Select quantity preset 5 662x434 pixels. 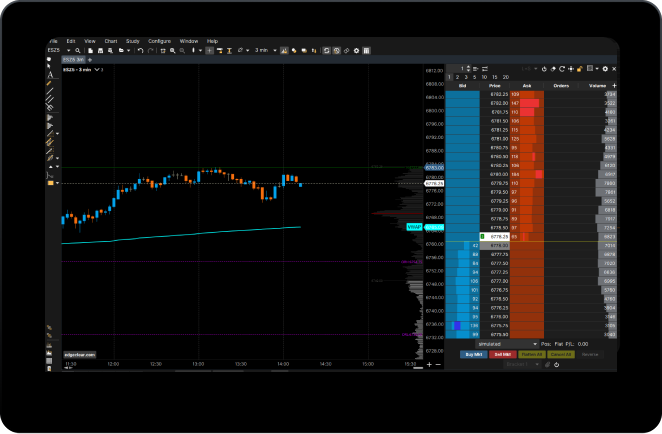pos(476,77)
